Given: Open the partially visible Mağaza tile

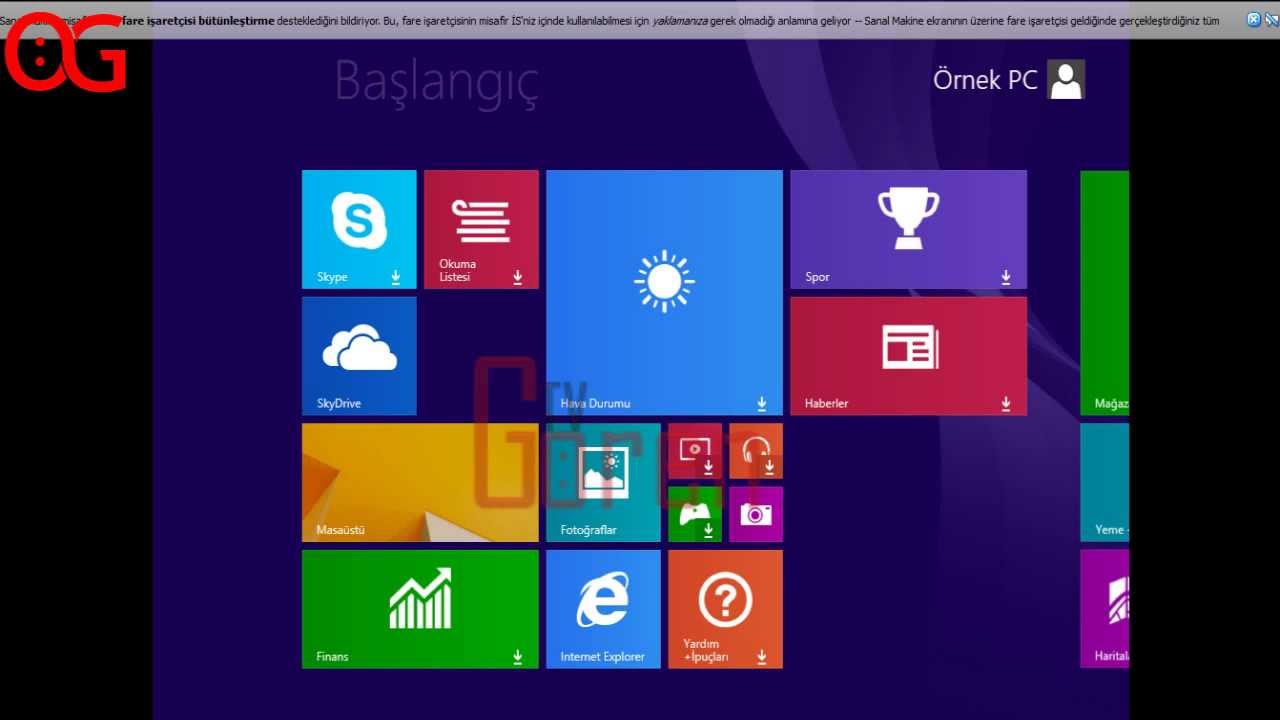Looking at the screenshot, I should (x=1104, y=292).
